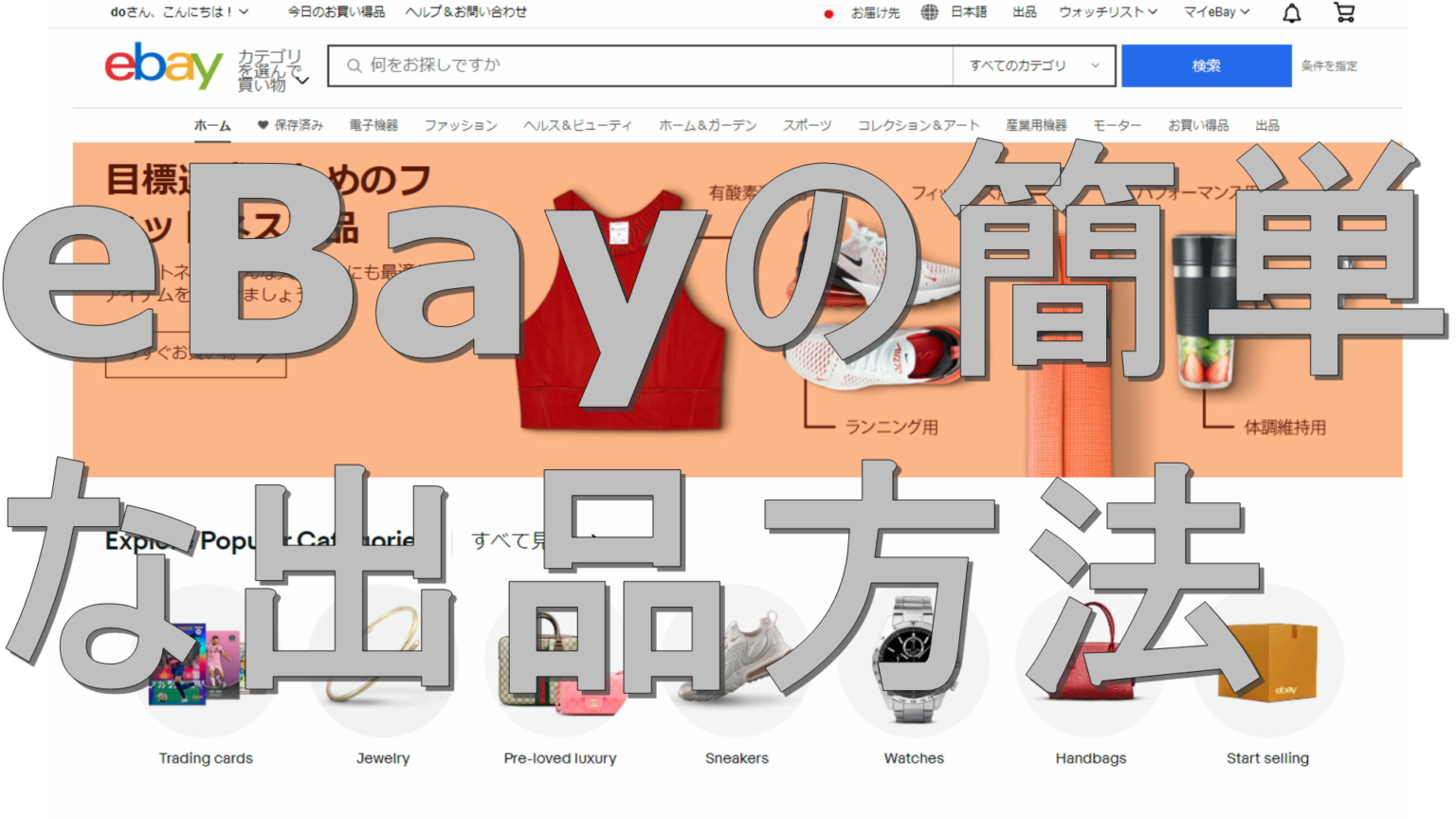Open the 電子機器 category menu
Image resolution: width=1456 pixels, height=819 pixels.
(x=373, y=125)
